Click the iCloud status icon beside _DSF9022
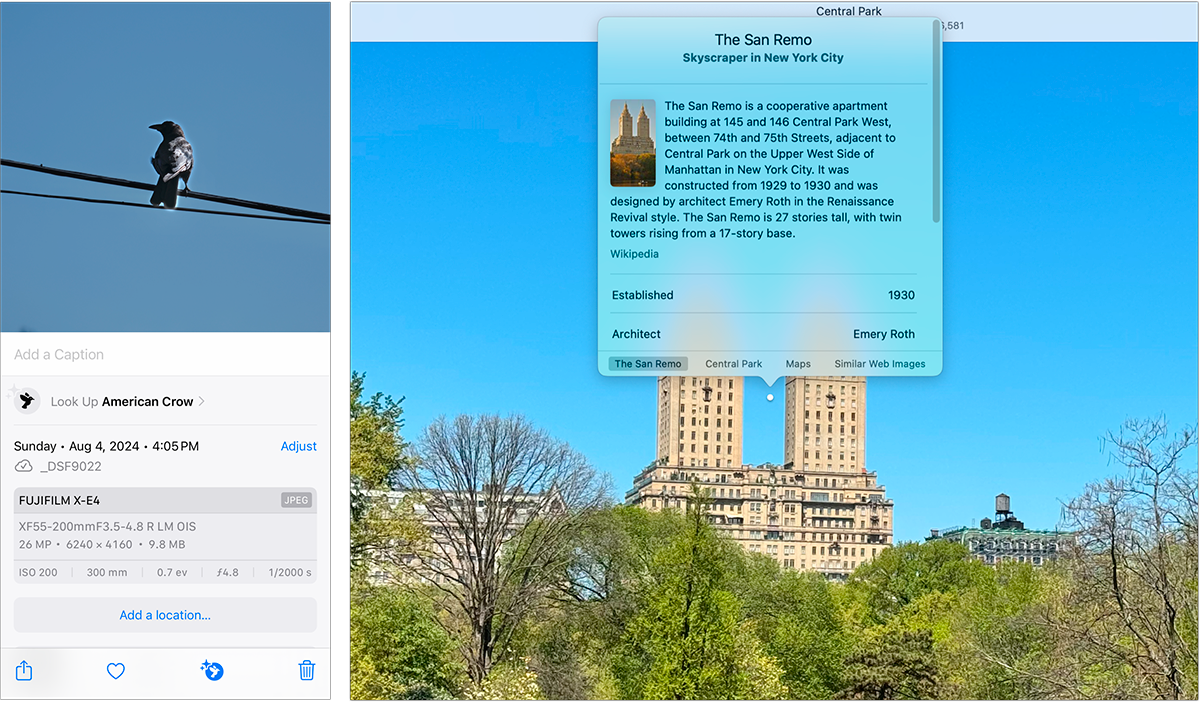This screenshot has height=702, width=1200. pos(25,466)
